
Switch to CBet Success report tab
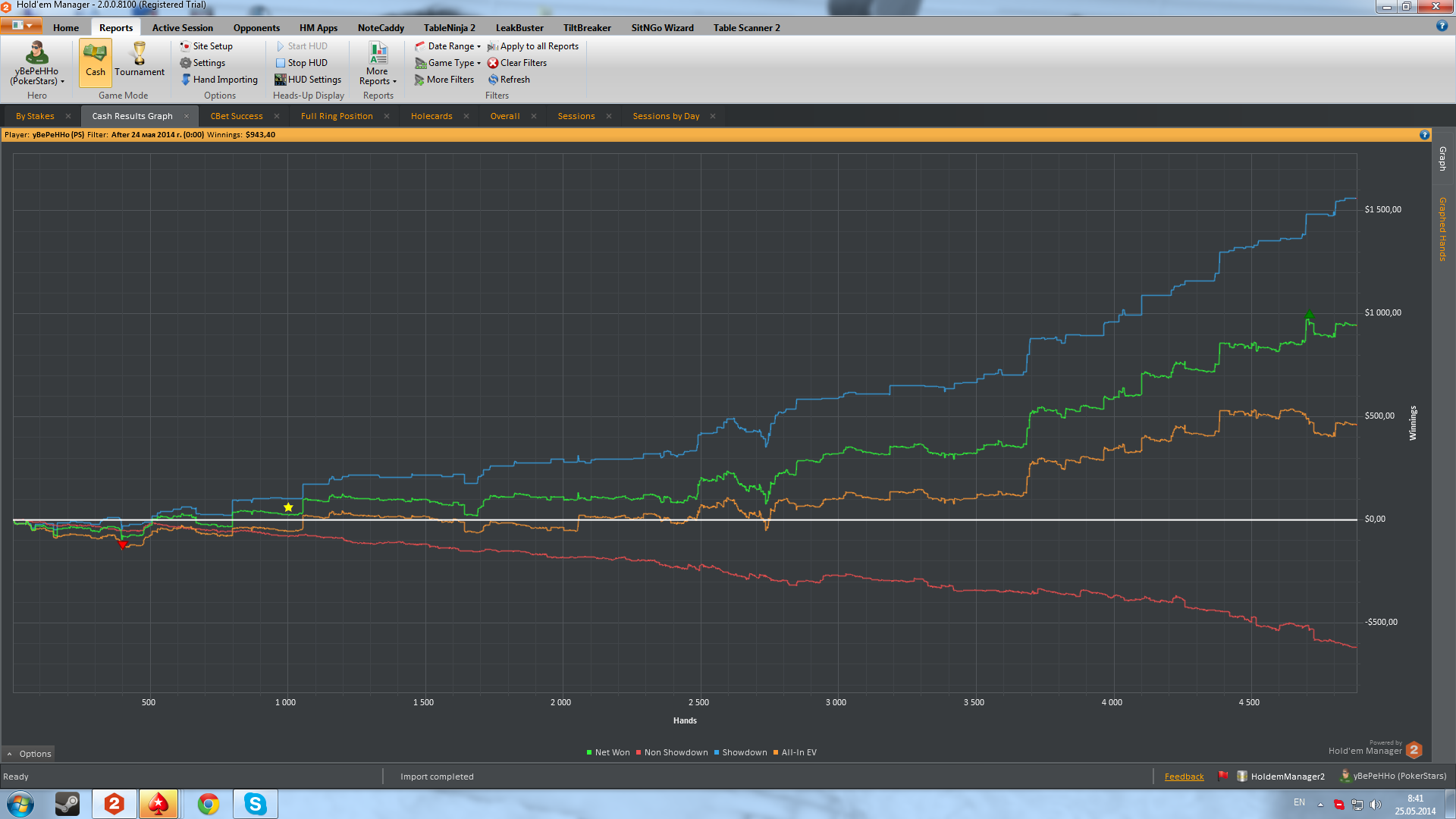coord(237,116)
